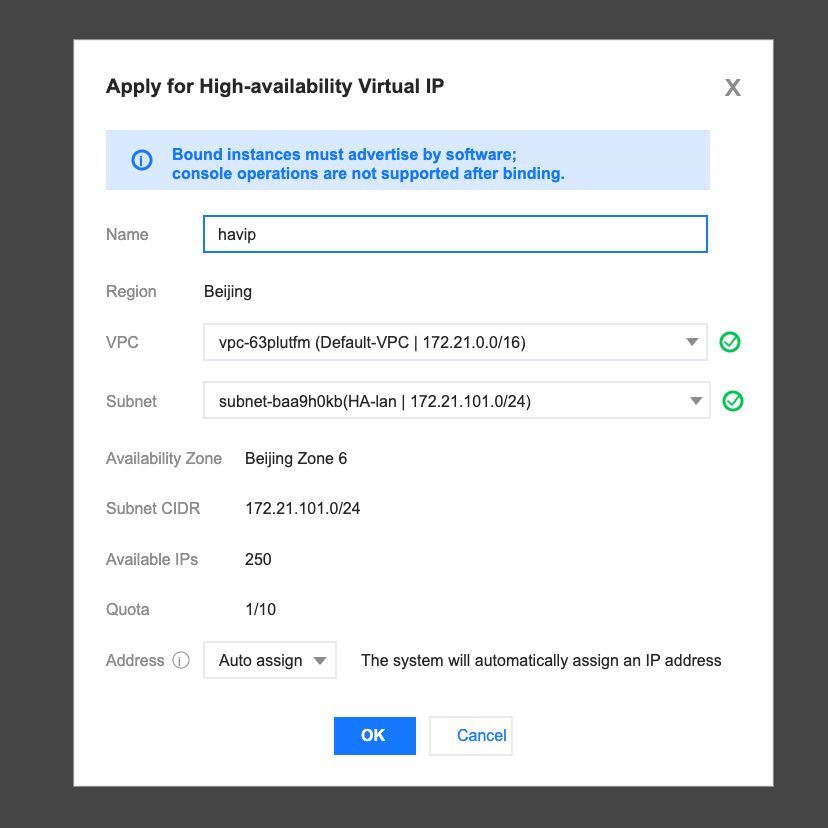Click the dialog title 'Apply for High-availability Virtual IP'
The image size is (828, 828).
[275, 87]
